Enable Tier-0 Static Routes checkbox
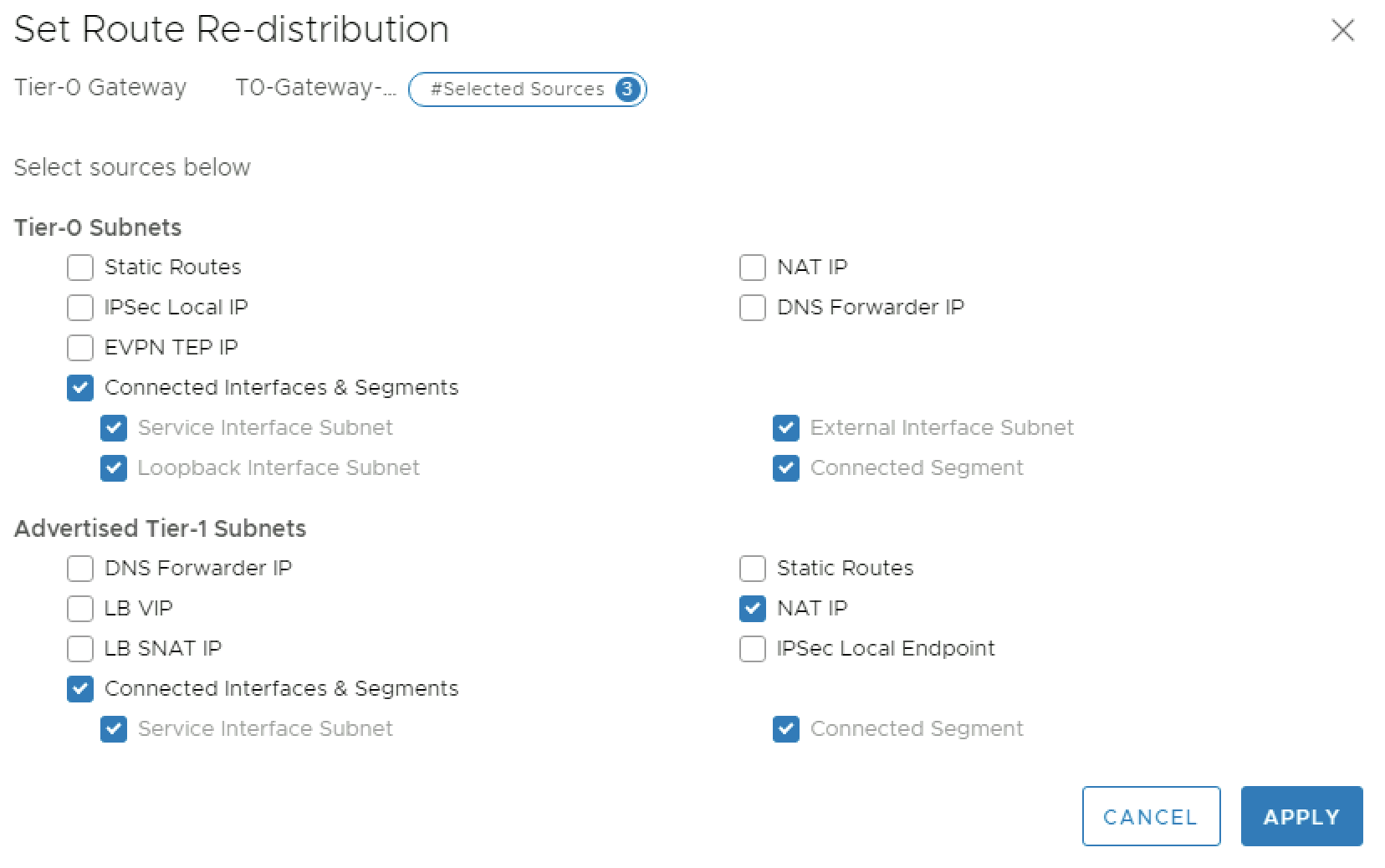This screenshot has height=868, width=1385. (80, 268)
